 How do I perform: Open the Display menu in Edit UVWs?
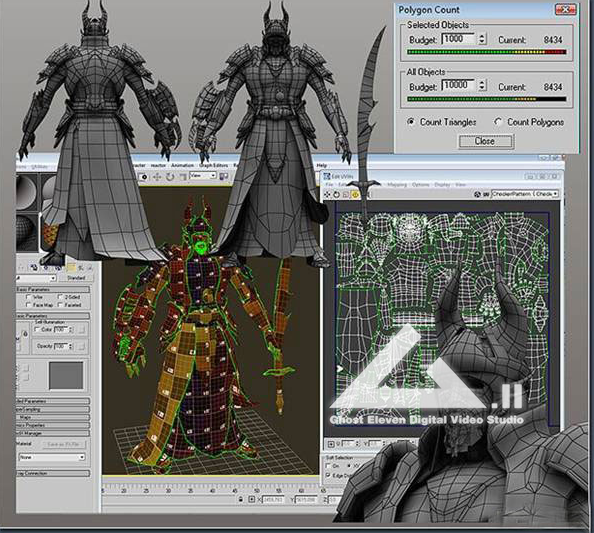[x=442, y=184]
